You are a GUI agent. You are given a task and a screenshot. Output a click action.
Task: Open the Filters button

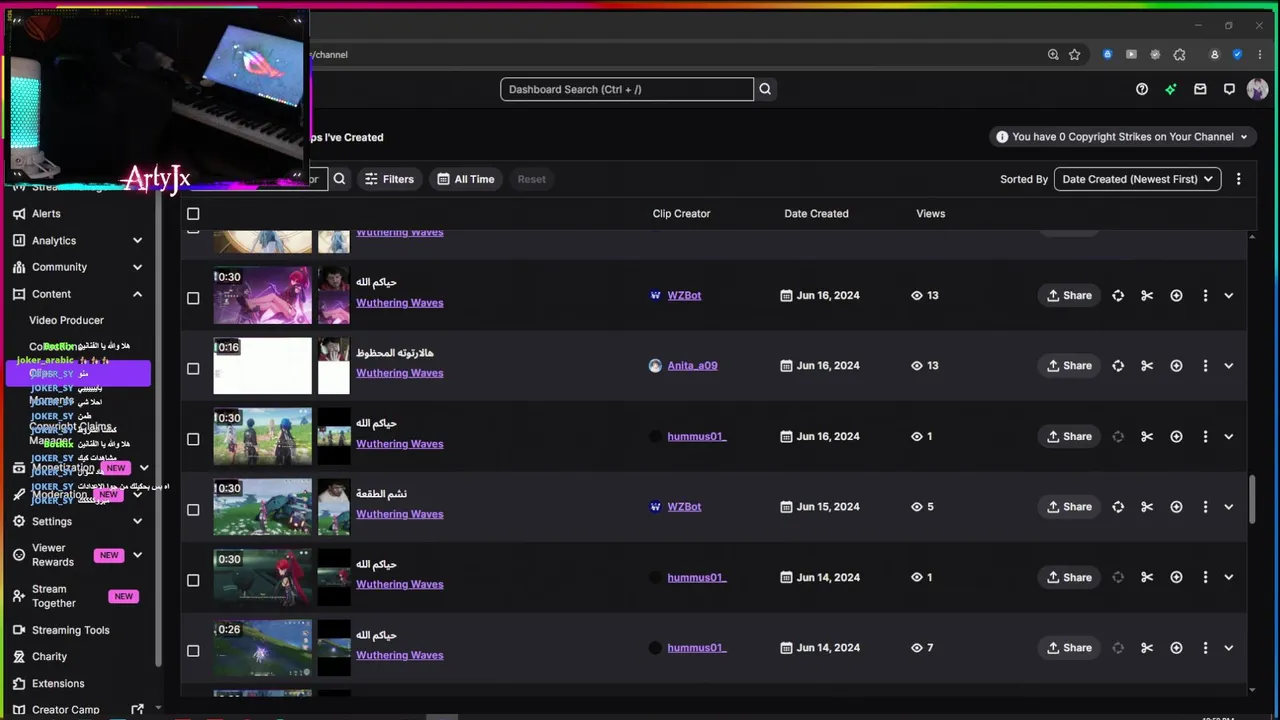click(x=389, y=179)
